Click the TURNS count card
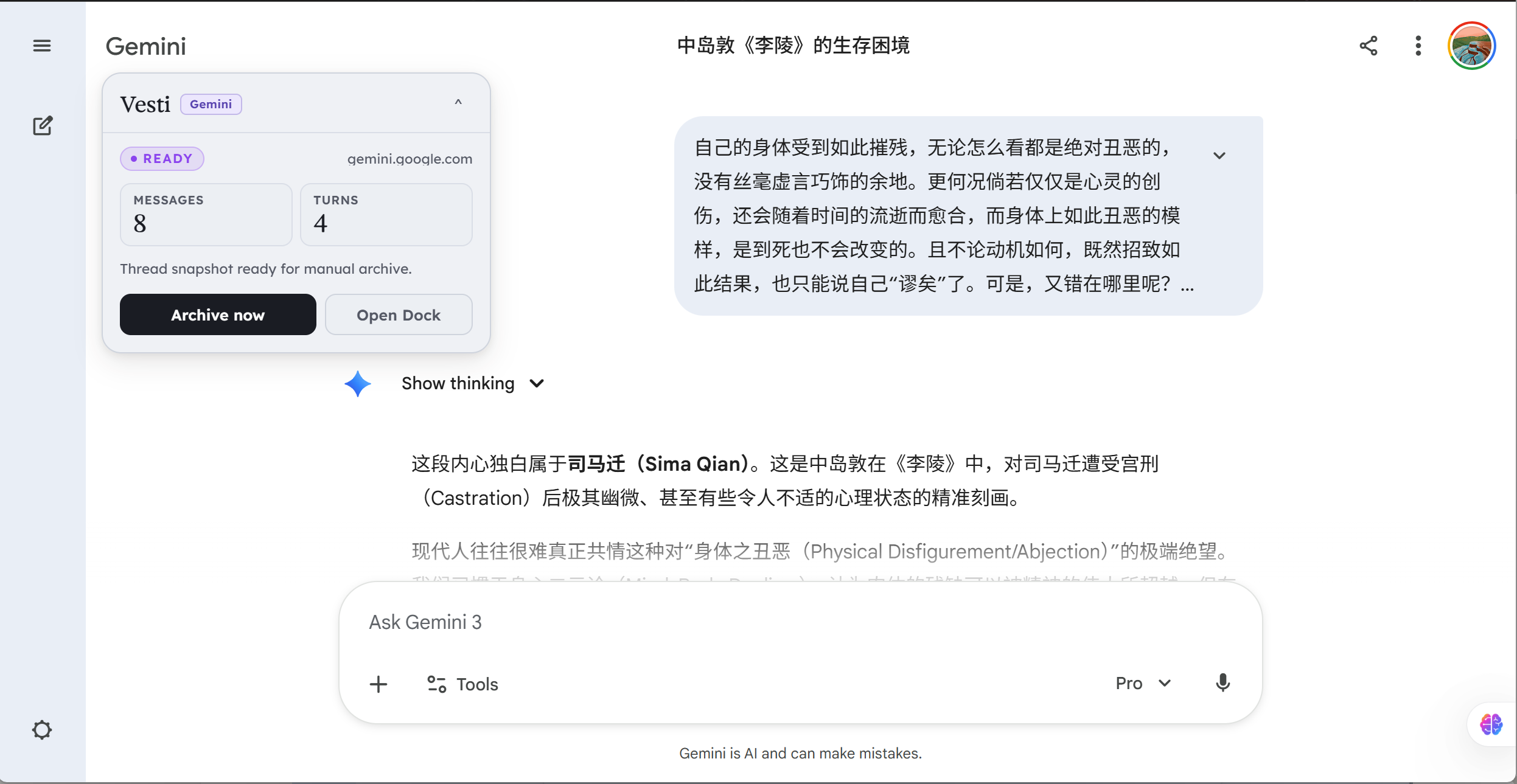This screenshot has height=784, width=1517. point(386,215)
